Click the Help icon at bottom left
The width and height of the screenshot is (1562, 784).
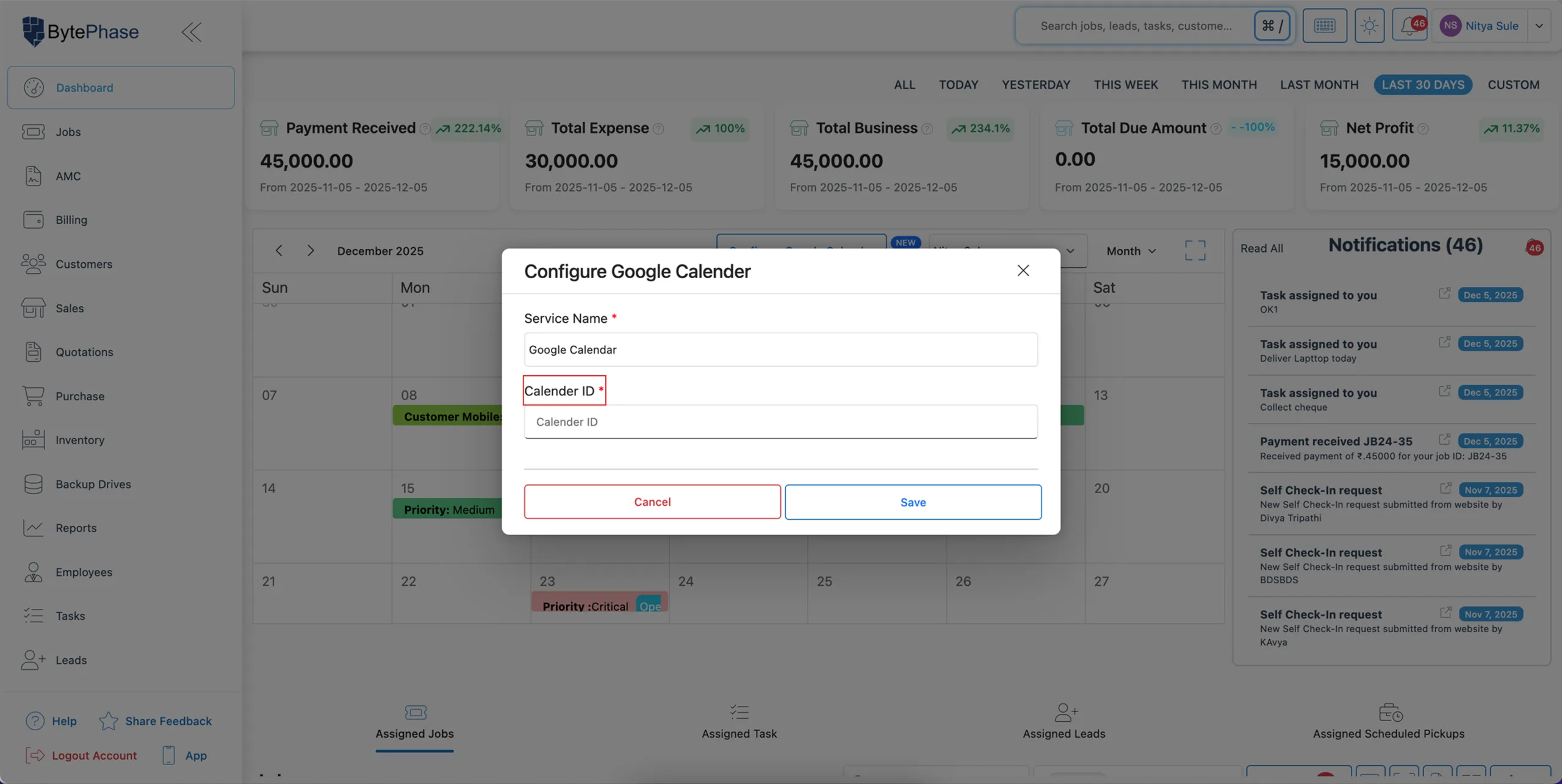point(34,721)
